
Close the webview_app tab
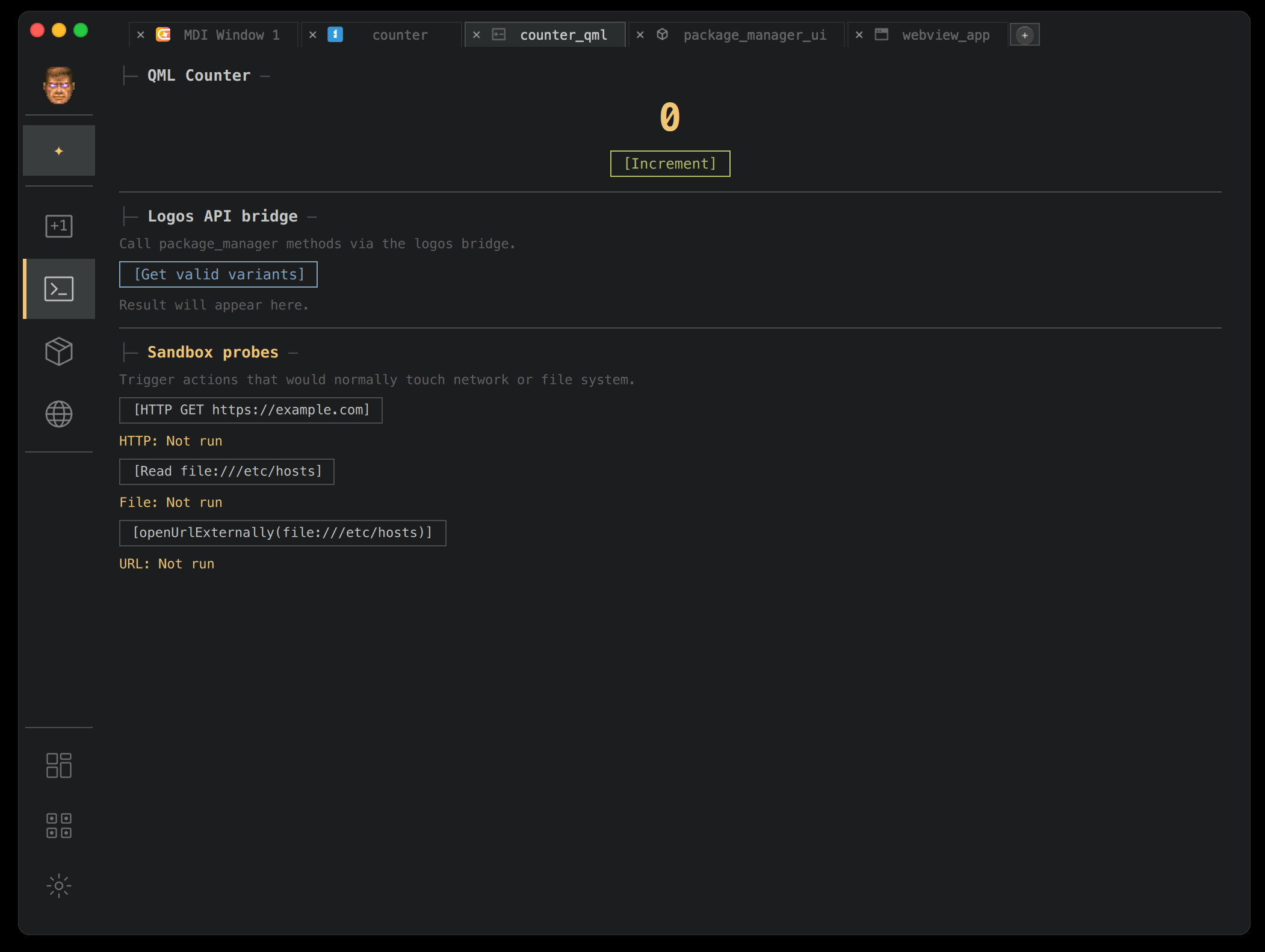[859, 35]
